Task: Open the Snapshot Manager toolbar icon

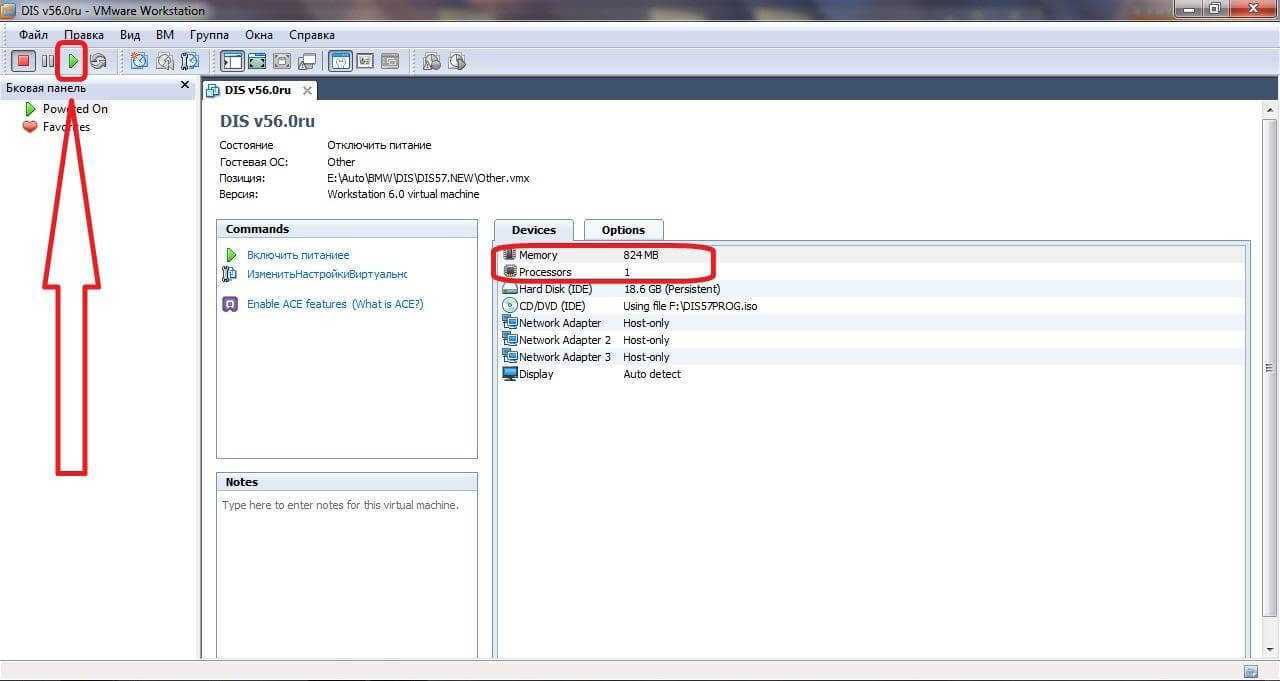Action: click(190, 62)
